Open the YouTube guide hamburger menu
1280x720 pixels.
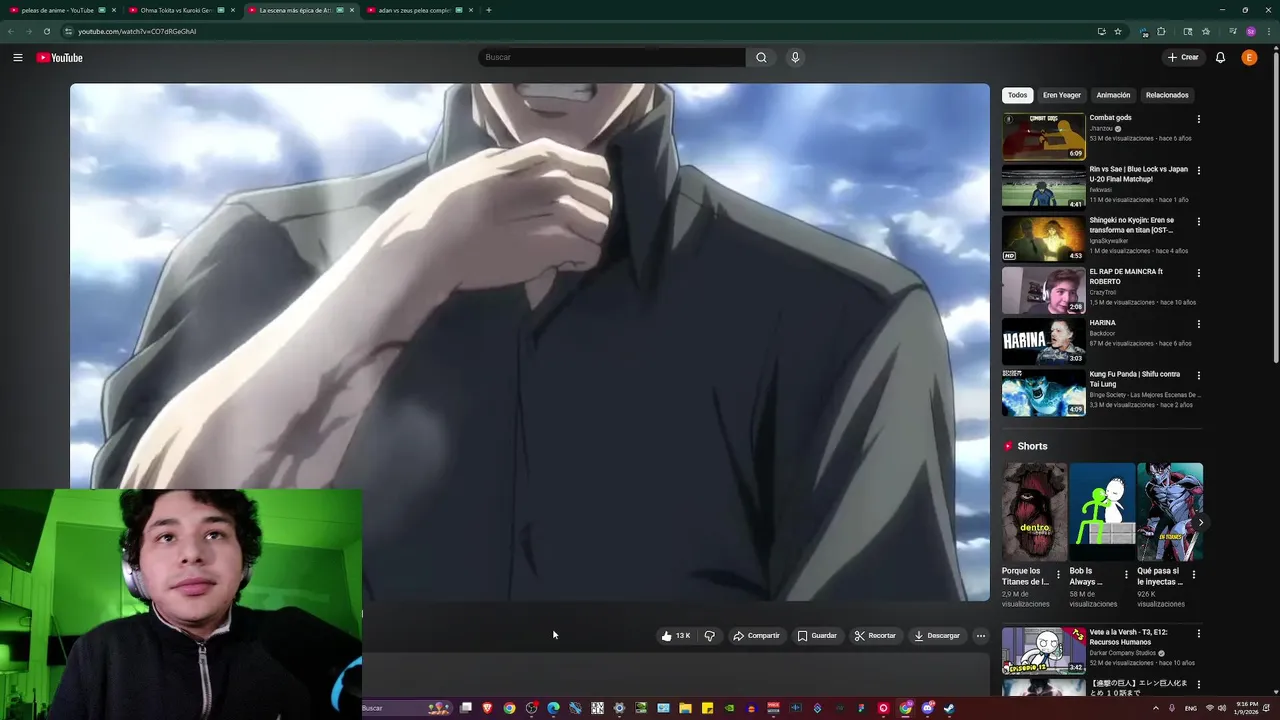pos(17,58)
